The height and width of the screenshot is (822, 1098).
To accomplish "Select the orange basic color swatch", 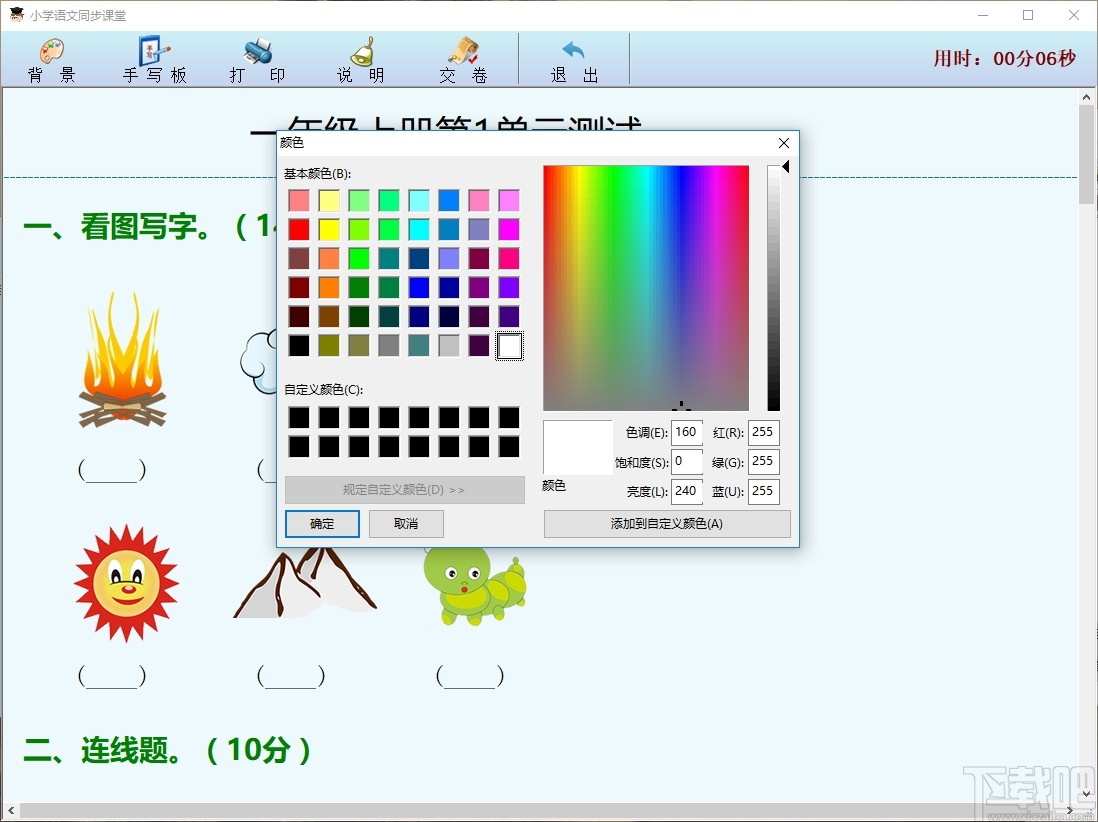I will (x=329, y=287).
